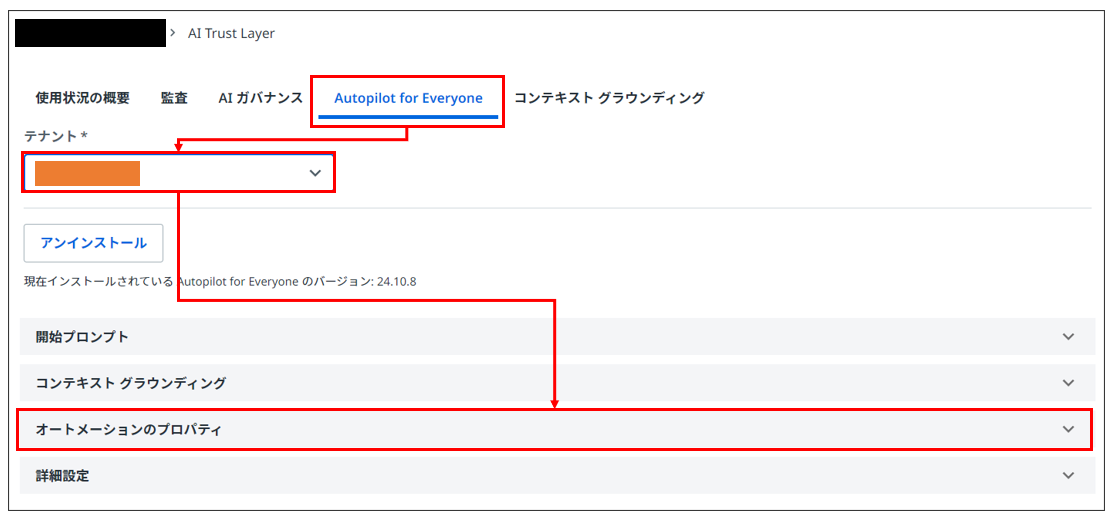Click the アンインストール button
The width and height of the screenshot is (1113, 518).
(94, 243)
